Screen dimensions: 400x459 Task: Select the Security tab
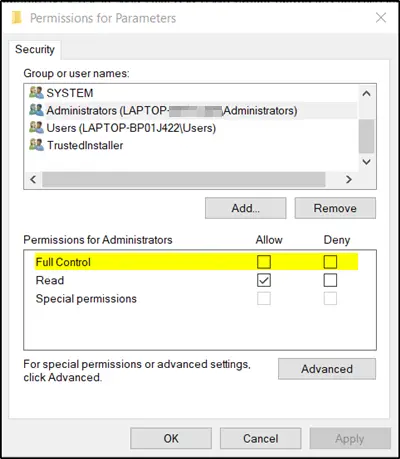[x=35, y=49]
